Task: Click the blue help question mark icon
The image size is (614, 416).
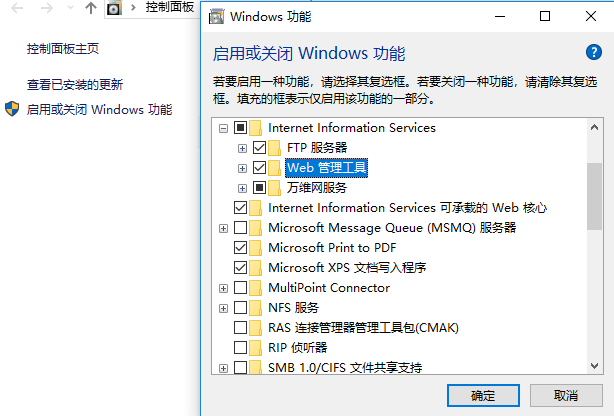Action: 594,52
